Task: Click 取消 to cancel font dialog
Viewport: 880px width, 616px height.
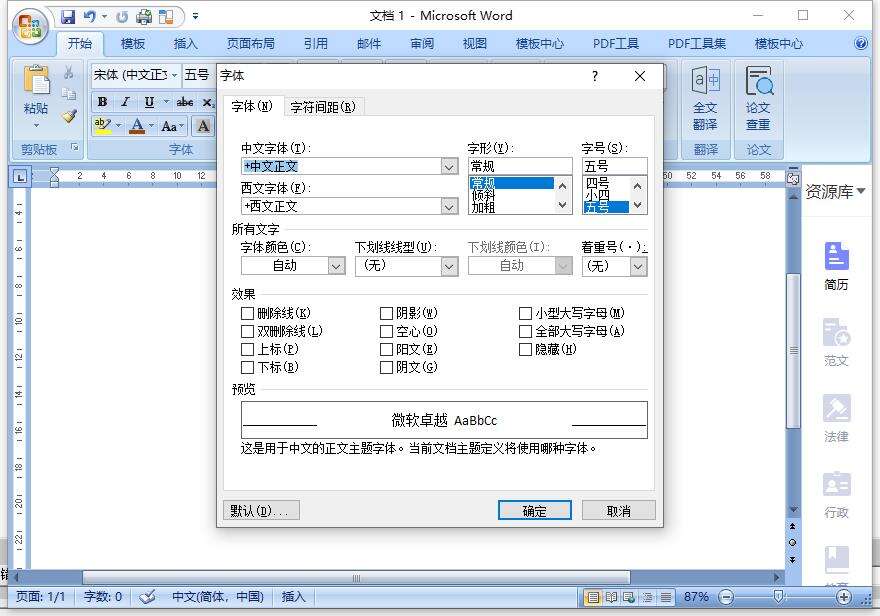Action: 618,511
